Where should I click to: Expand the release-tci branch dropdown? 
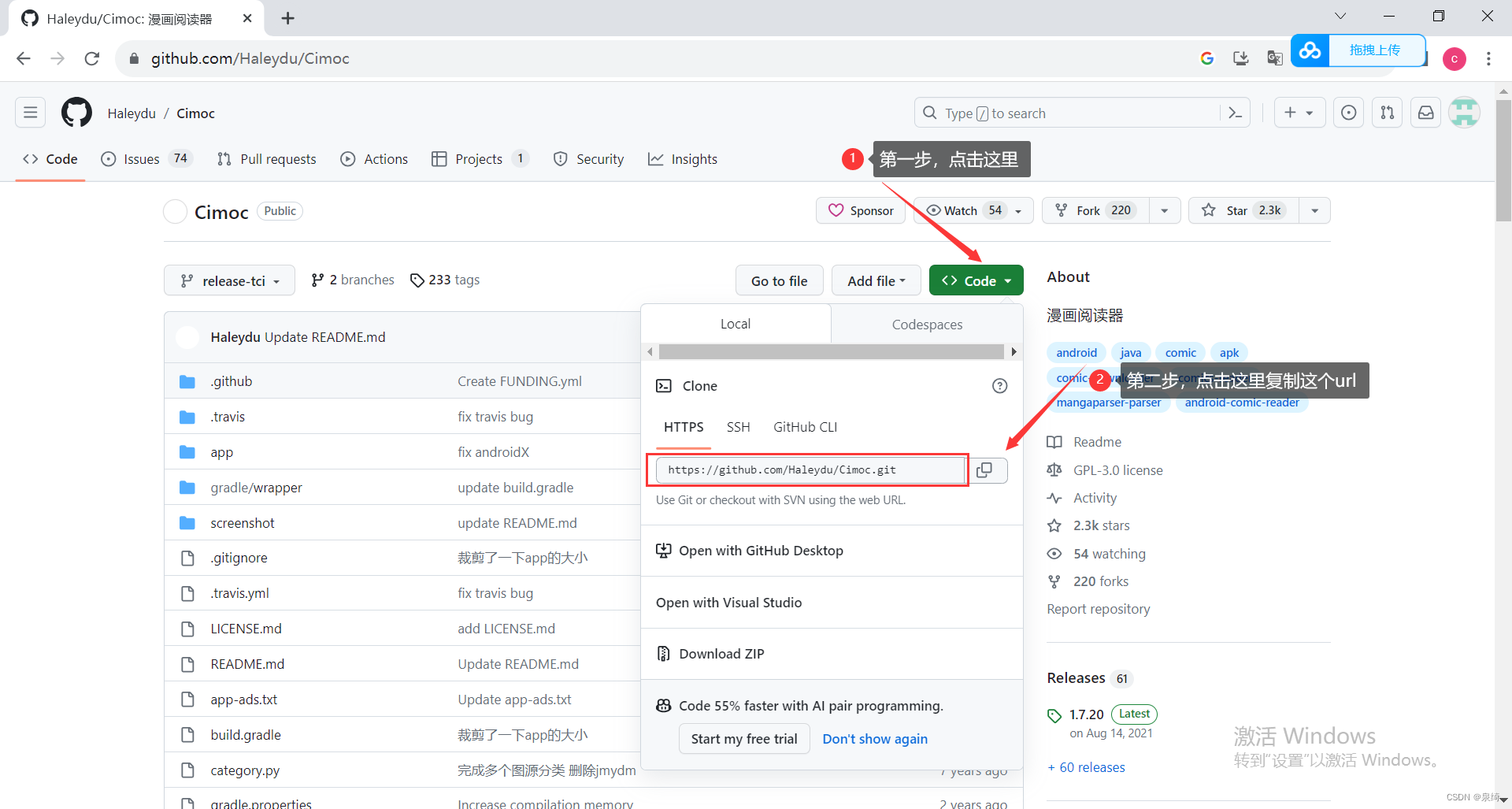pyautogui.click(x=229, y=280)
